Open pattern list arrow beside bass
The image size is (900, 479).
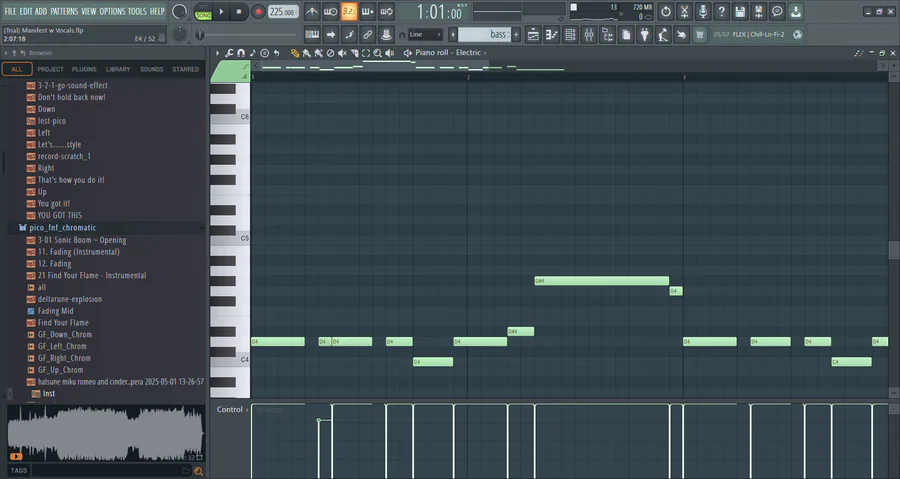(x=453, y=35)
